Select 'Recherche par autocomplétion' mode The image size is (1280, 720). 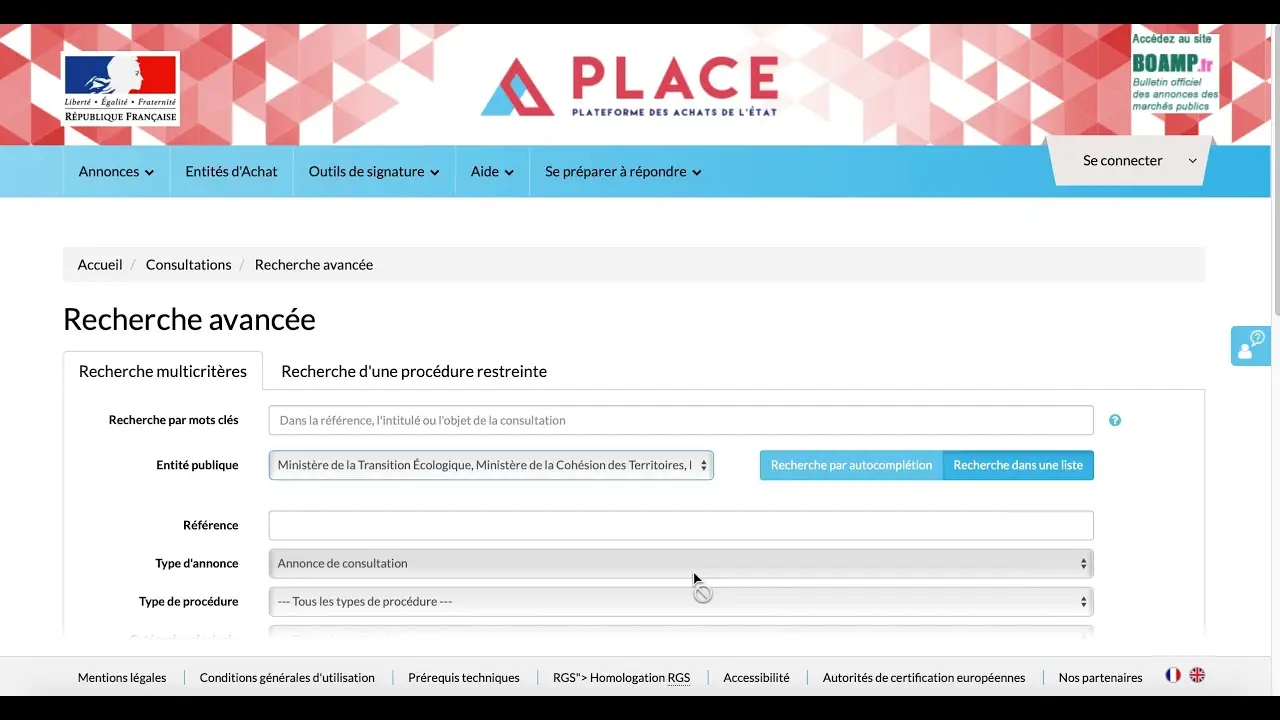click(850, 465)
